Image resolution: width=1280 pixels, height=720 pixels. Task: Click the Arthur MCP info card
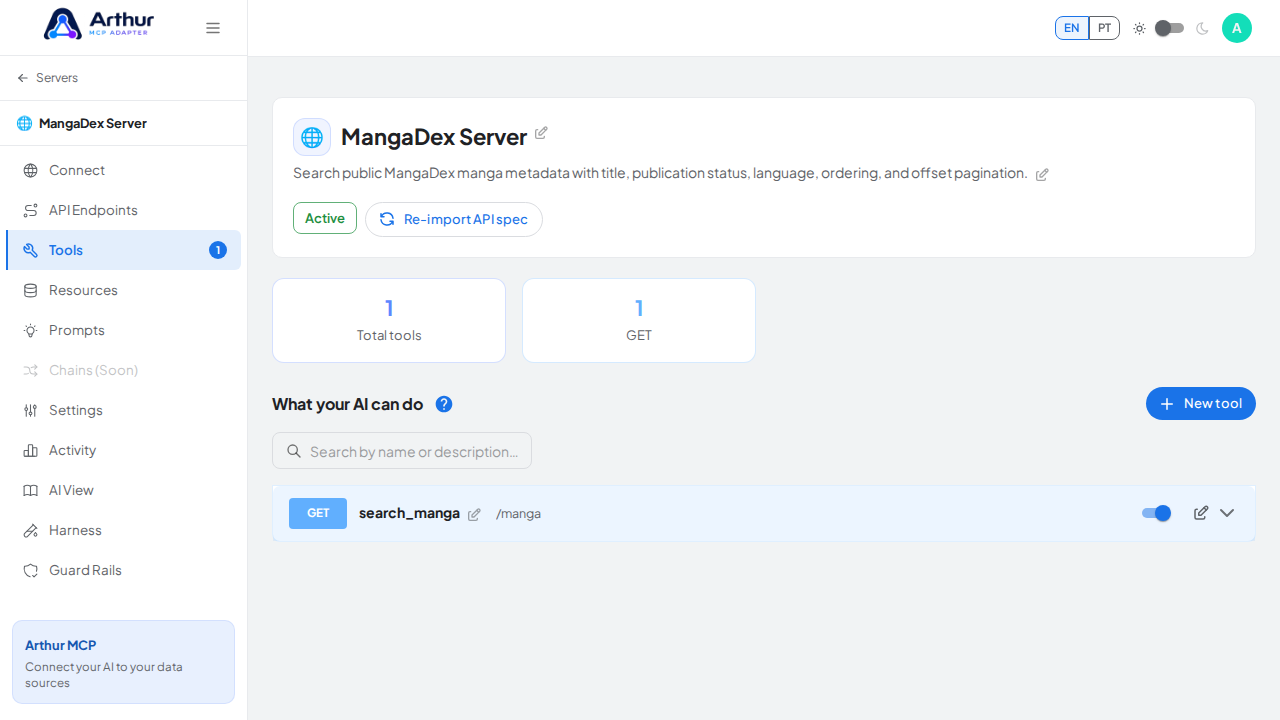[123, 662]
